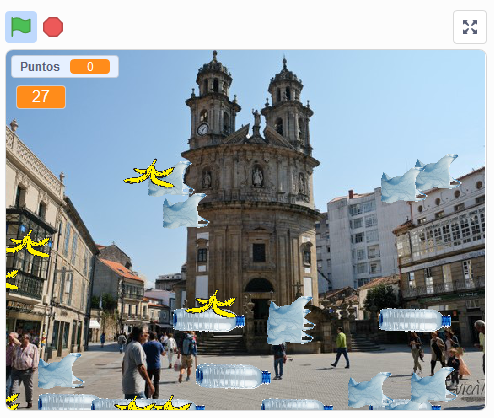
Task: Click plastic bag at lower left pavement
Action: point(60,371)
